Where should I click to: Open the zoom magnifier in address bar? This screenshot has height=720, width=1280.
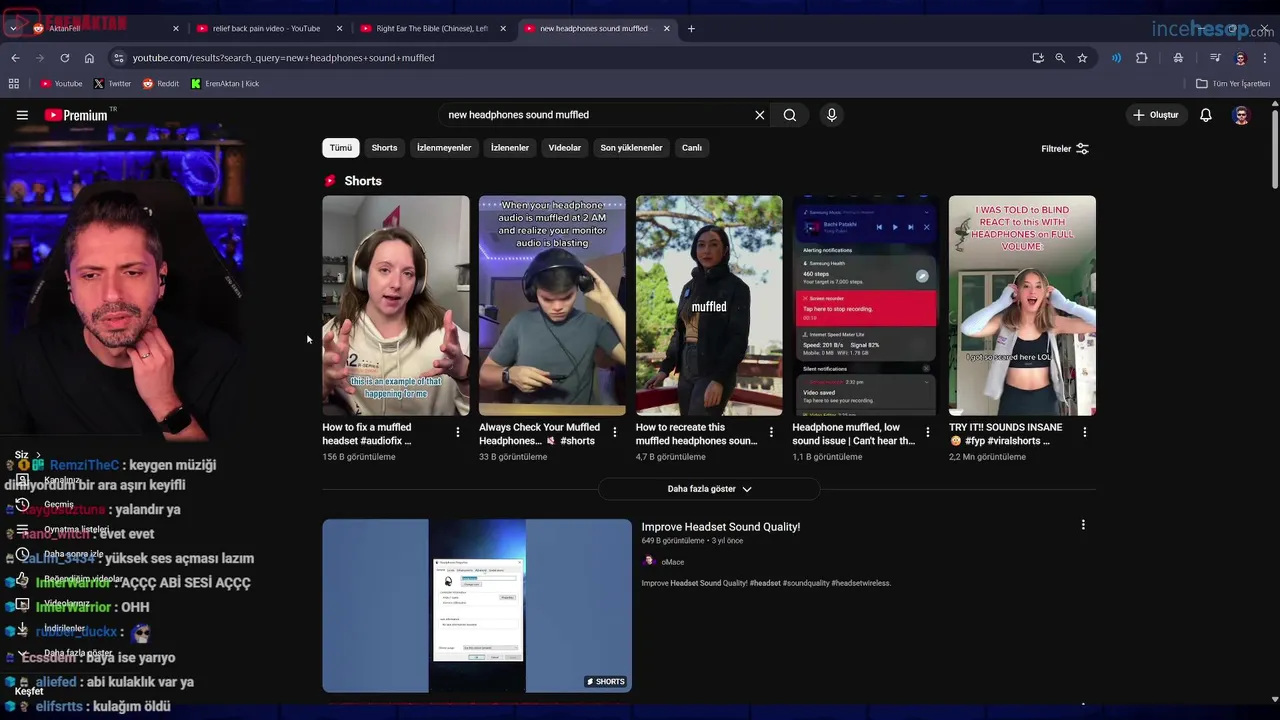tap(1060, 58)
